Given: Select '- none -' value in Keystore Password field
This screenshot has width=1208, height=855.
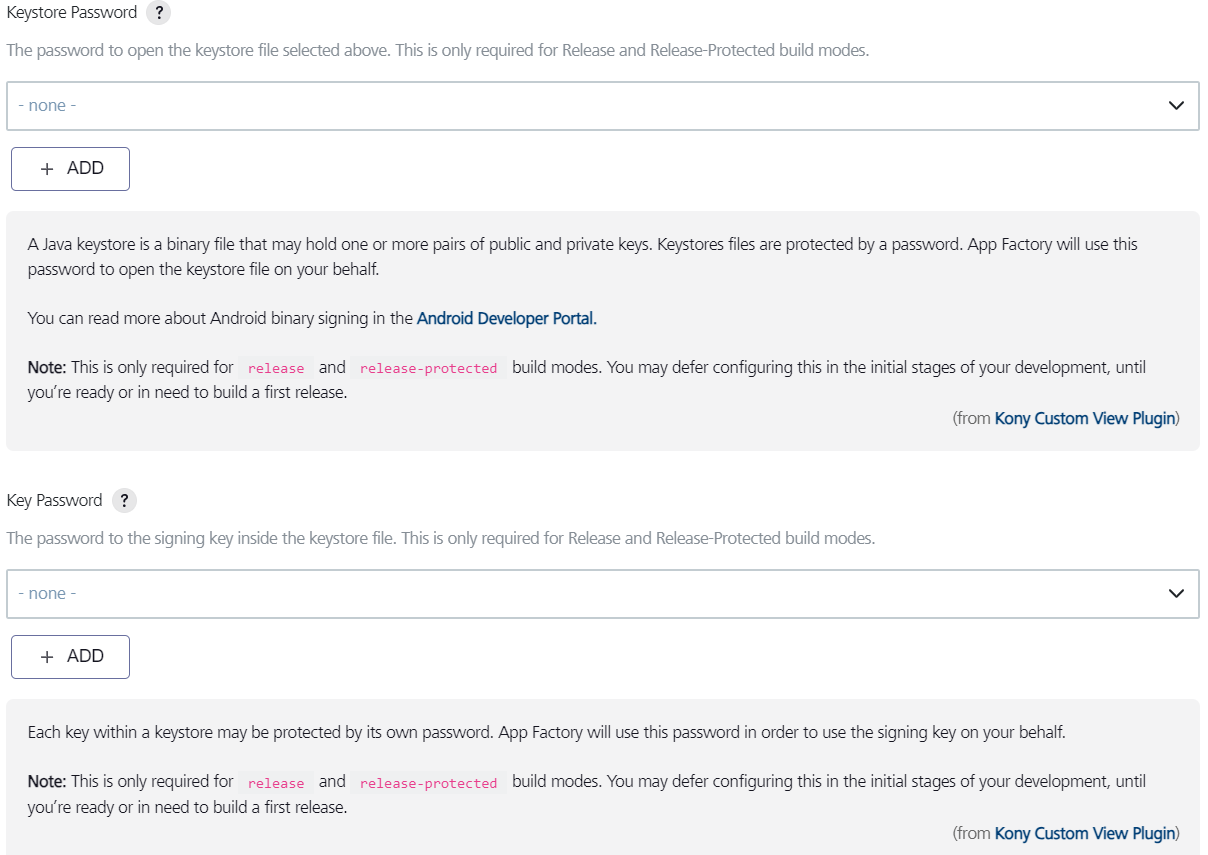Looking at the screenshot, I should click(x=48, y=105).
